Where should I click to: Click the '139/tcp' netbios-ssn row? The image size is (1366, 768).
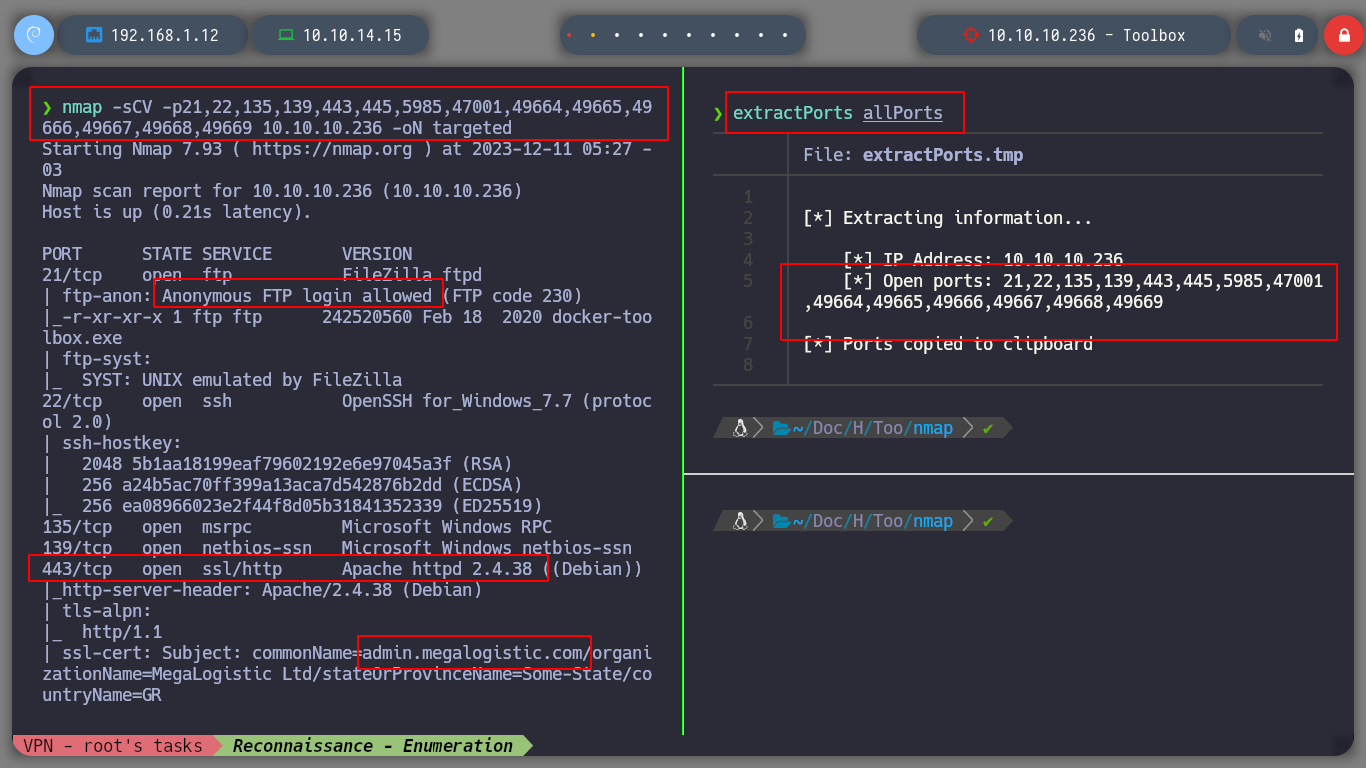click(x=337, y=548)
